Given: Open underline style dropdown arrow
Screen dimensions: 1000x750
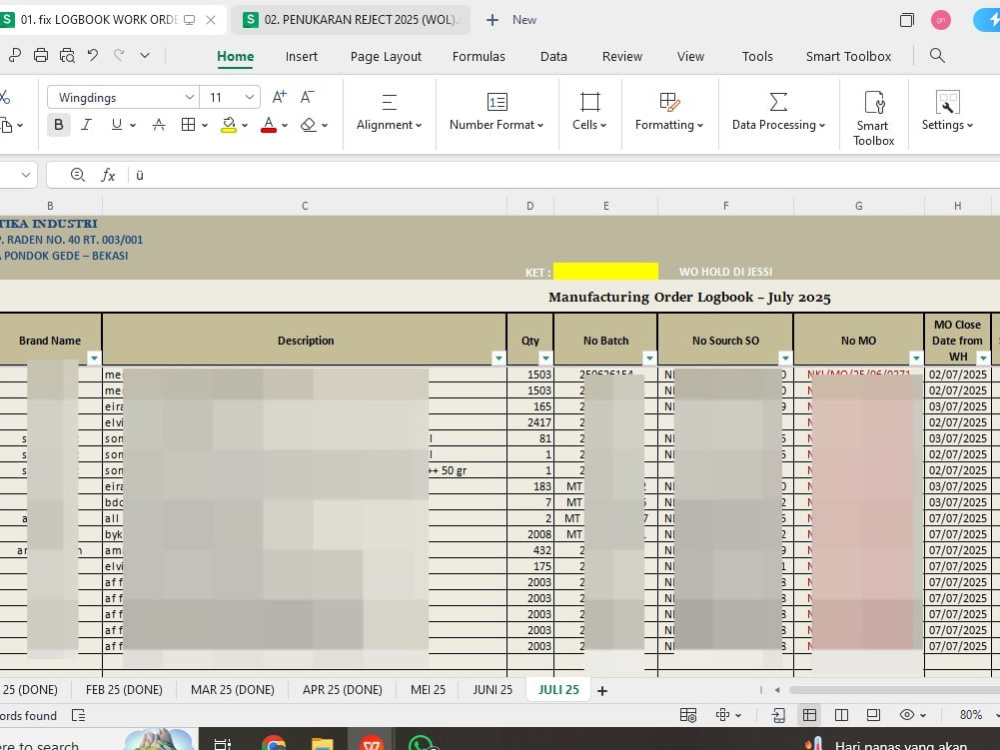Looking at the screenshot, I should point(133,125).
